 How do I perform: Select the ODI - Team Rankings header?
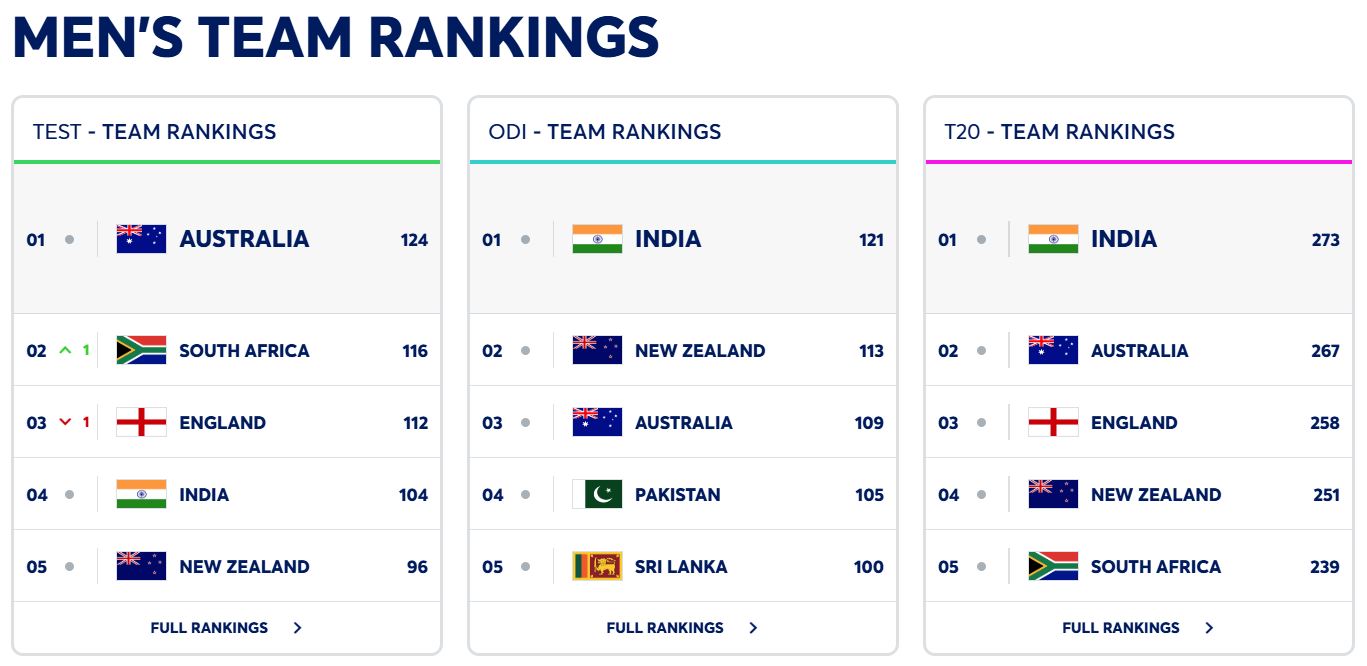point(605,131)
